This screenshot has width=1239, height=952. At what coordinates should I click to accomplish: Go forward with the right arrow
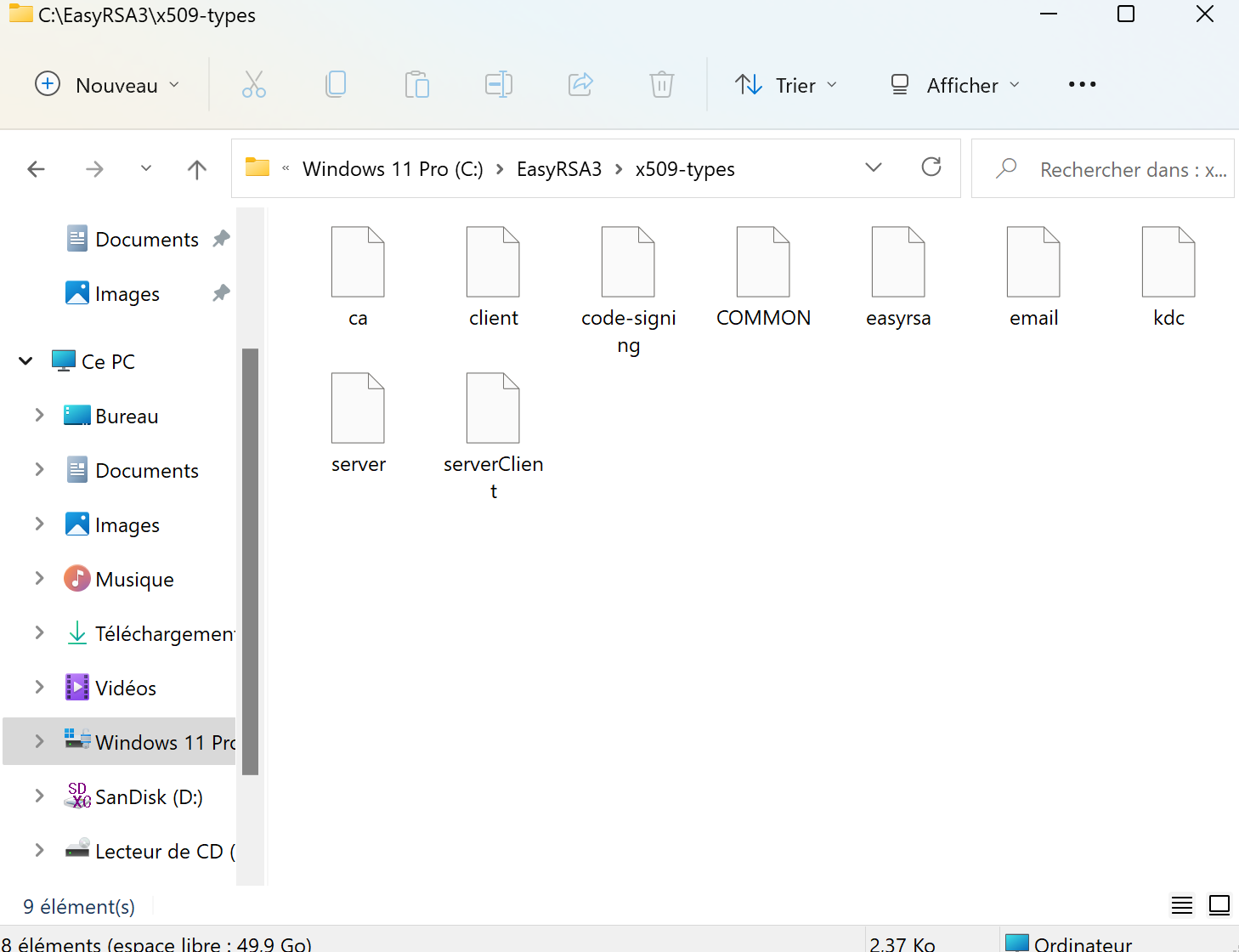click(x=94, y=169)
